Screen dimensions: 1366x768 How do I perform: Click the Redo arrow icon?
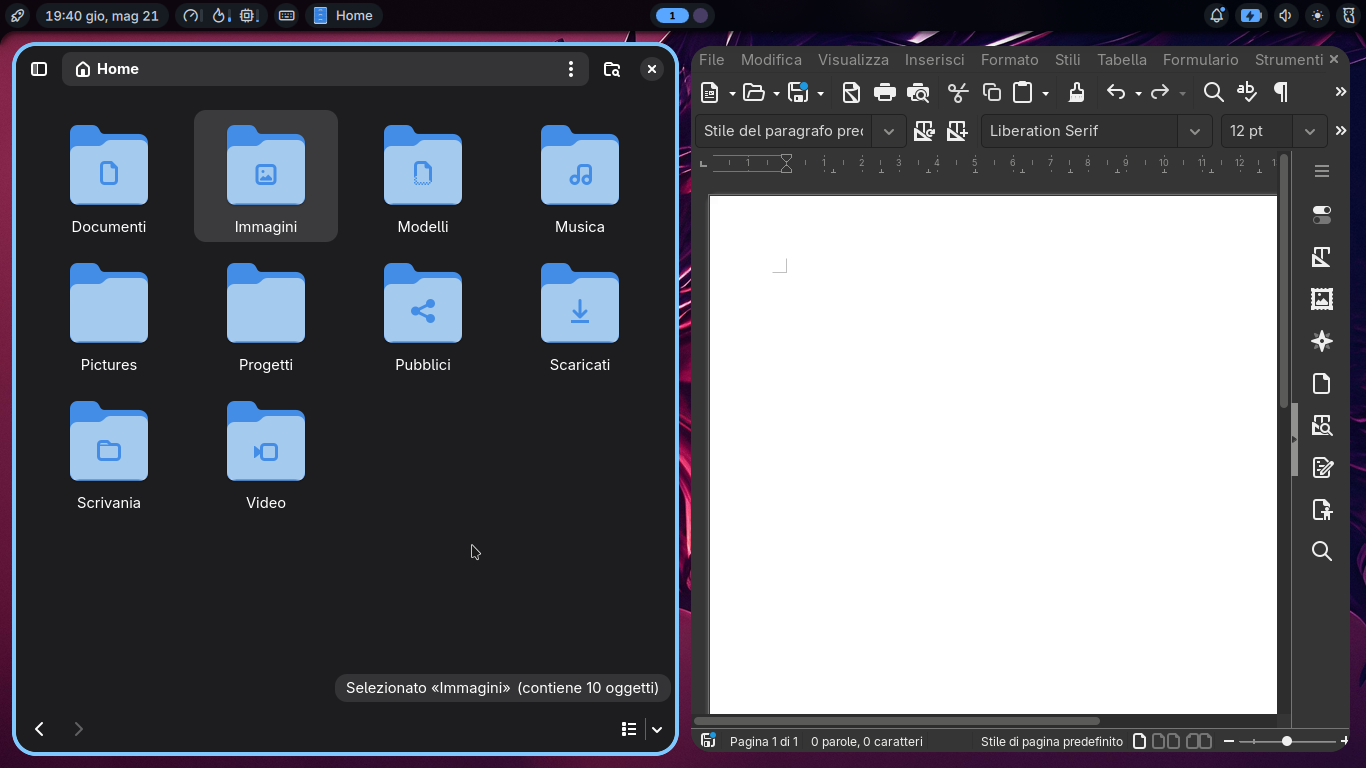1160,93
